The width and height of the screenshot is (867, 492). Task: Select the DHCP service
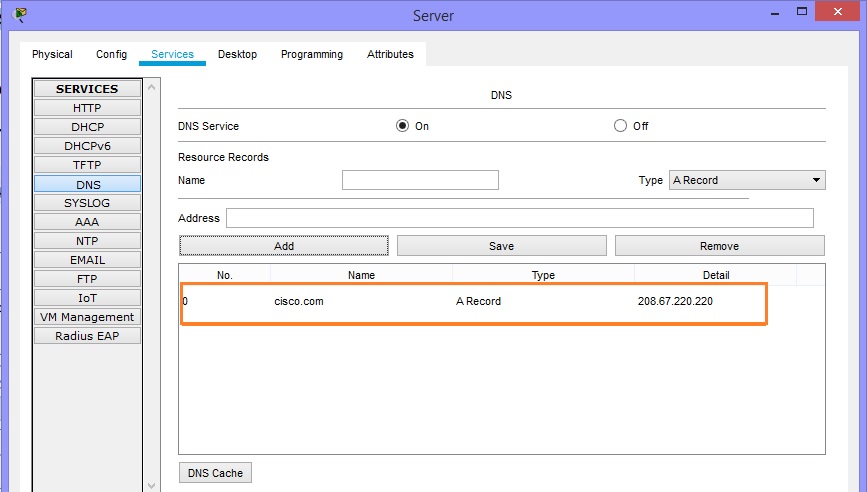tap(87, 127)
